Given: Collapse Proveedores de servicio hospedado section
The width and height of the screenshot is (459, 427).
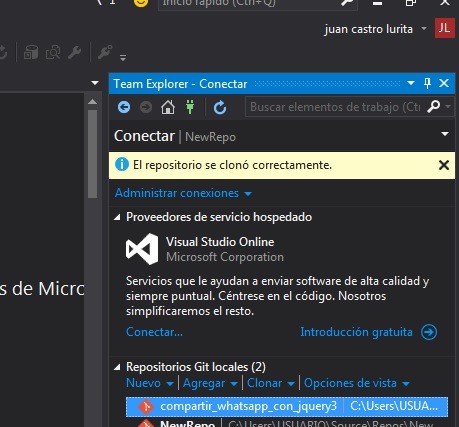Looking at the screenshot, I should click(117, 217).
